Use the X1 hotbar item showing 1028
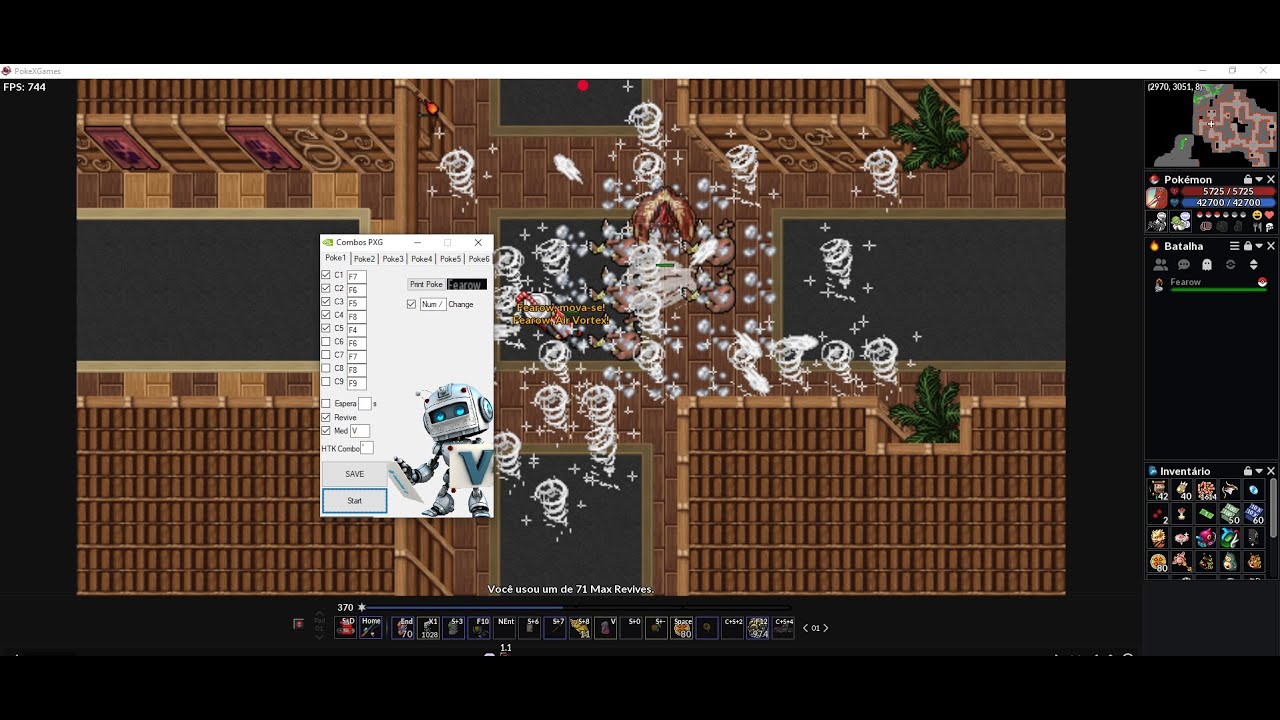The width and height of the screenshot is (1280, 720). 429,628
